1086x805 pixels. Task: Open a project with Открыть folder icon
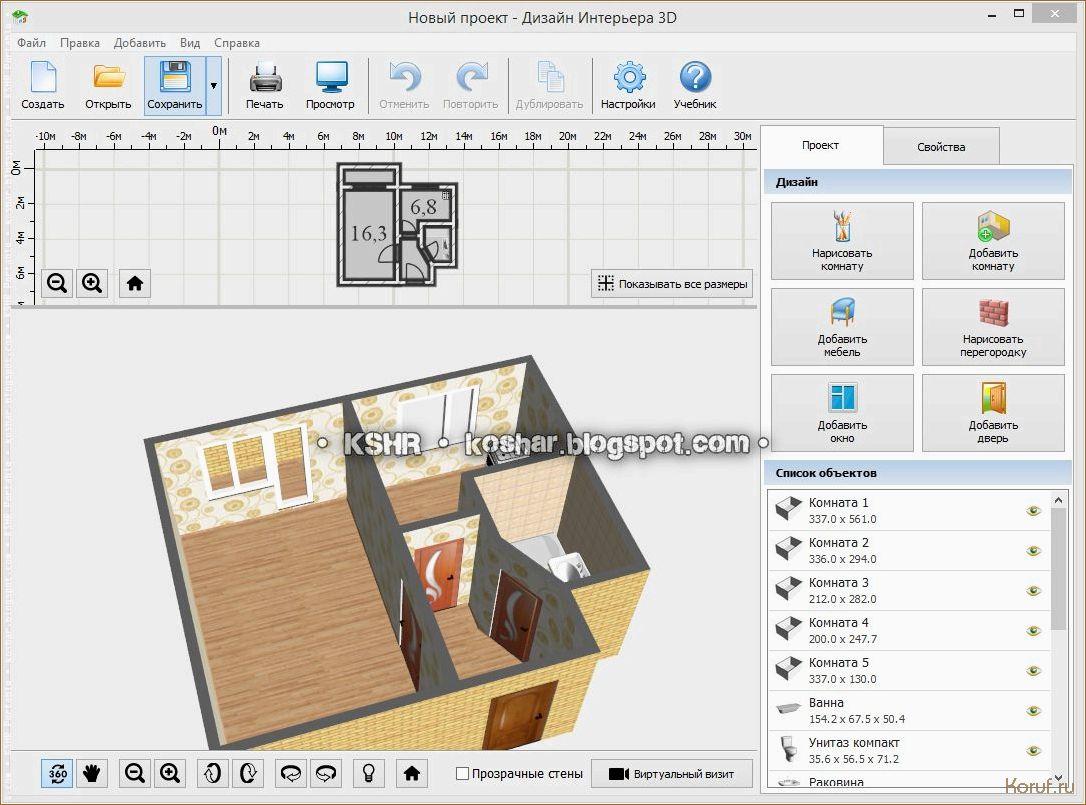(x=108, y=86)
